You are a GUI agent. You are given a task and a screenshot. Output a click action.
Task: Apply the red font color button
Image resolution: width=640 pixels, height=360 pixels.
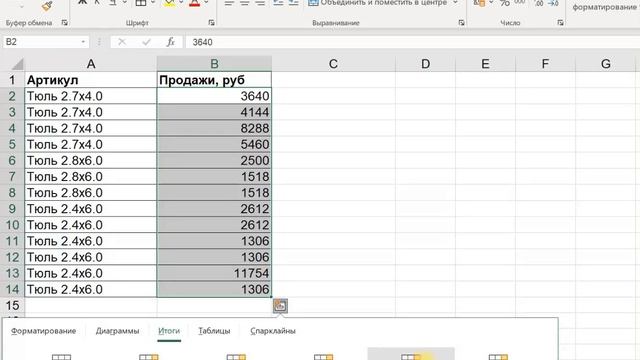pos(195,3)
